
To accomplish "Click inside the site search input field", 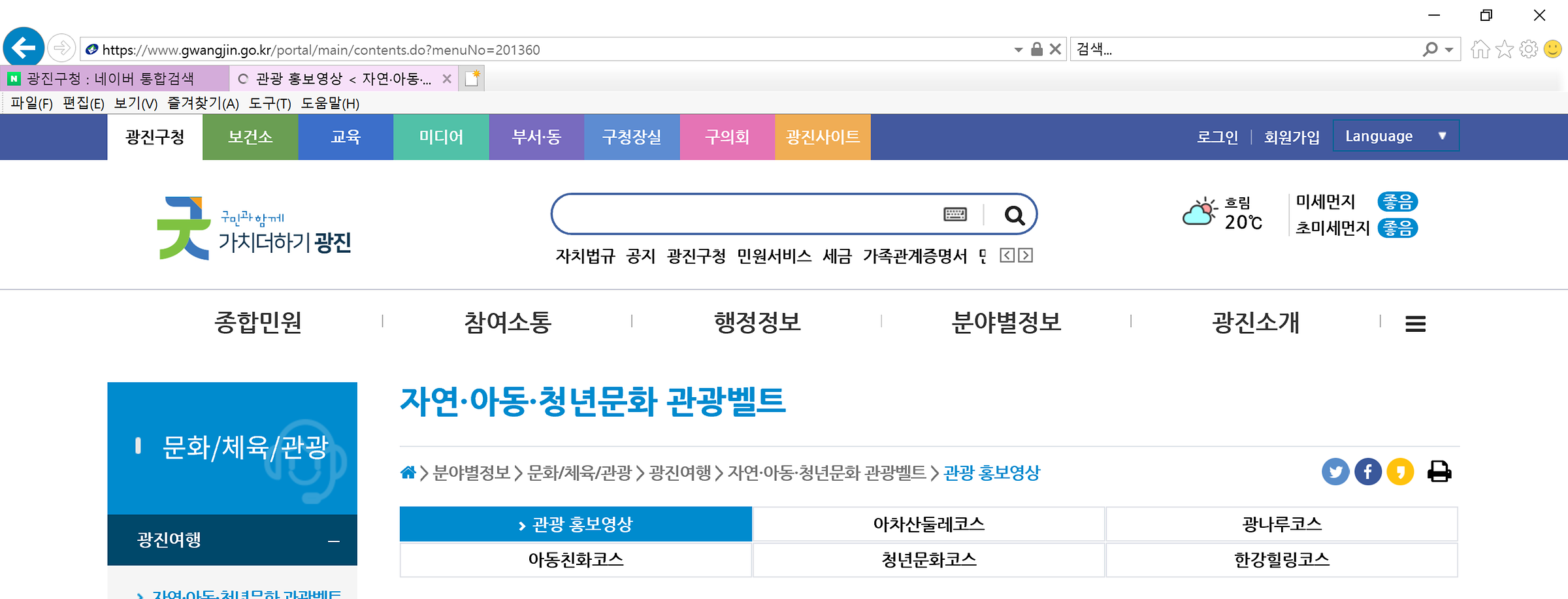I will click(x=751, y=214).
